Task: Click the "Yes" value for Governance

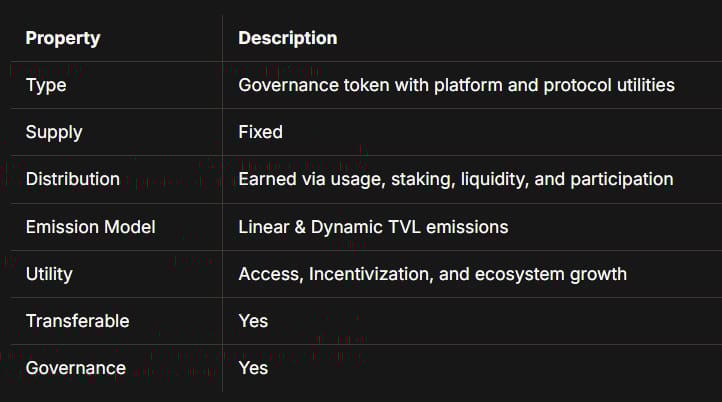Action: (x=253, y=368)
